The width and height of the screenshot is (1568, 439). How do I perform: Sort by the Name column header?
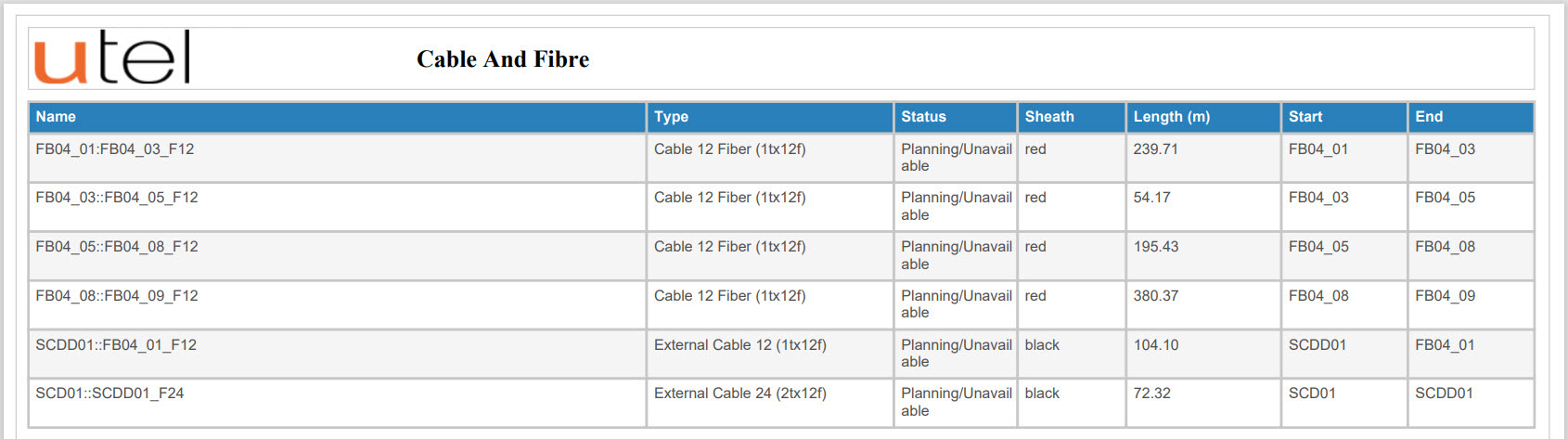(x=56, y=117)
